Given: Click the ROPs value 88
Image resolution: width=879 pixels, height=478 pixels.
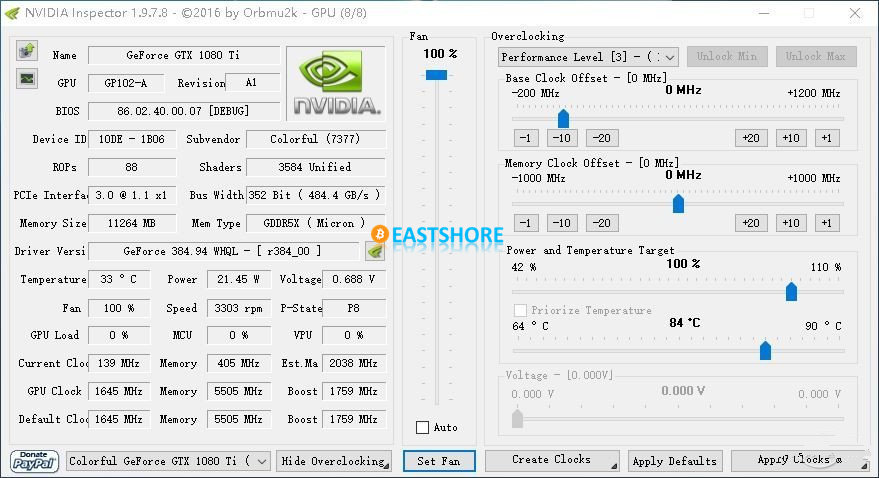Looking at the screenshot, I should point(132,167).
